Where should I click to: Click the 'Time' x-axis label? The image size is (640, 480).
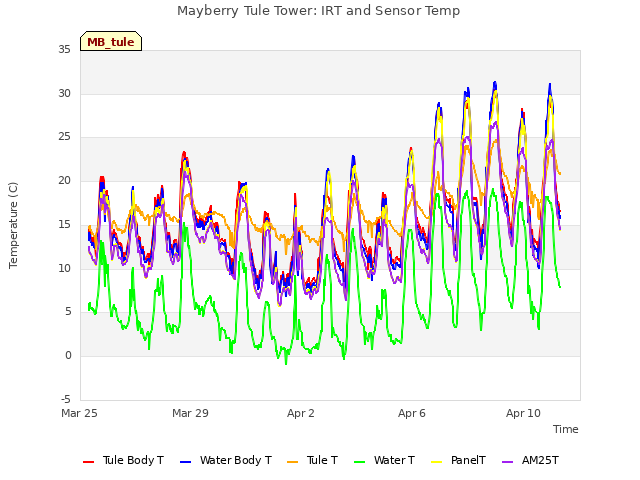566,429
